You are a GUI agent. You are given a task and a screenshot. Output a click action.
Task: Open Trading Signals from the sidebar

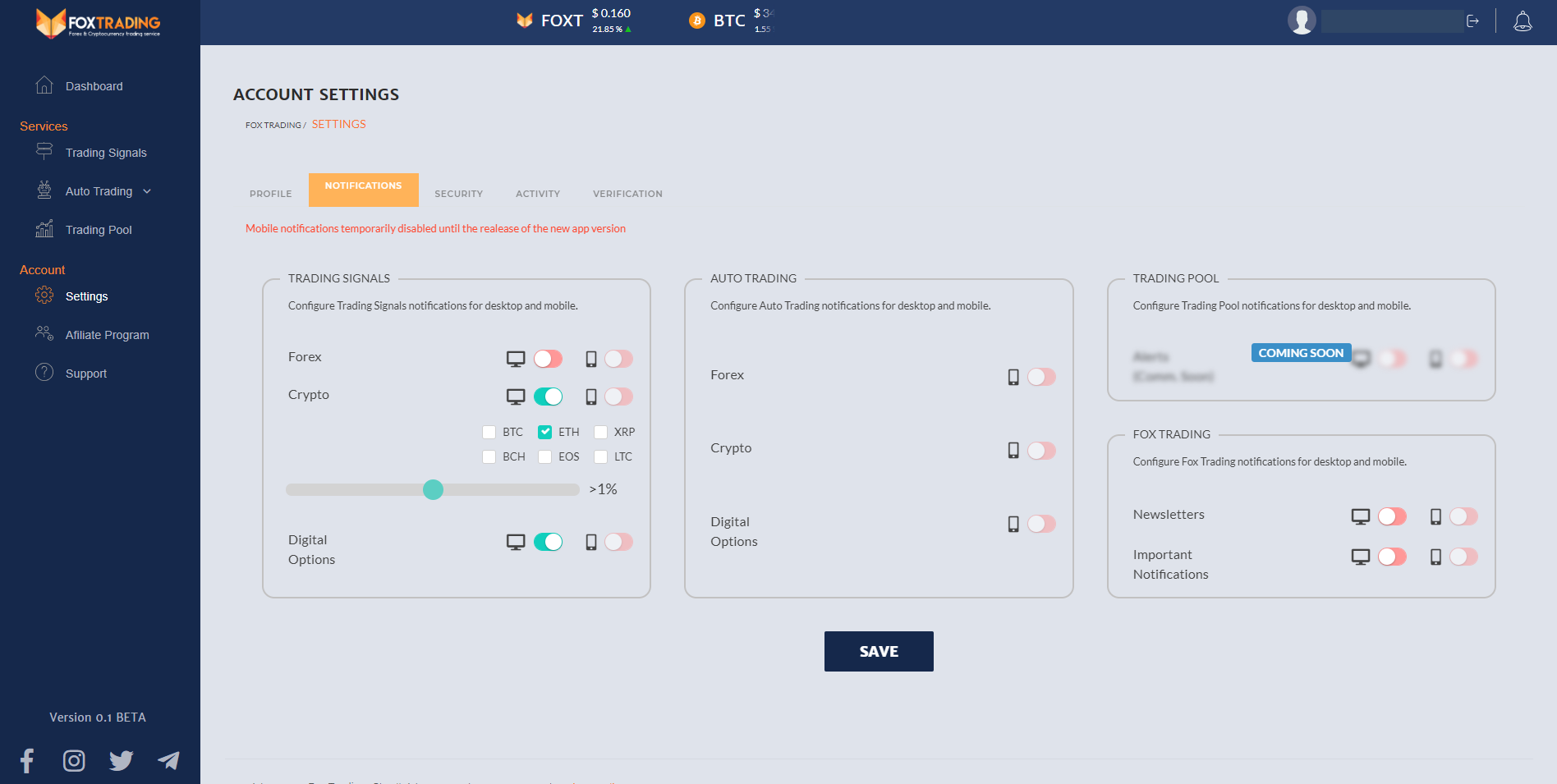point(106,153)
